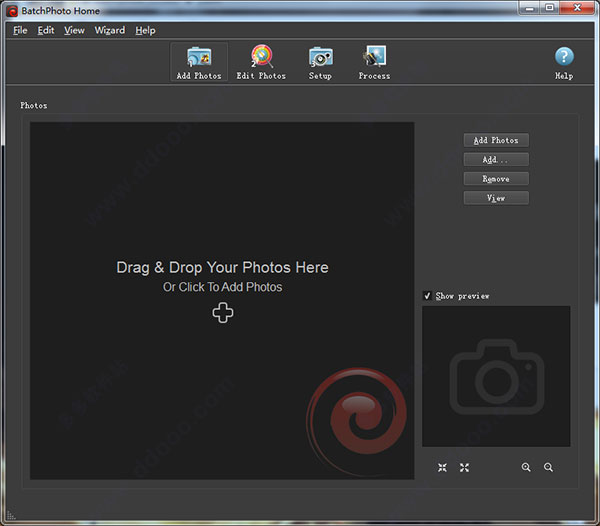The image size is (600, 526).
Task: Open the View menu
Action: point(74,30)
